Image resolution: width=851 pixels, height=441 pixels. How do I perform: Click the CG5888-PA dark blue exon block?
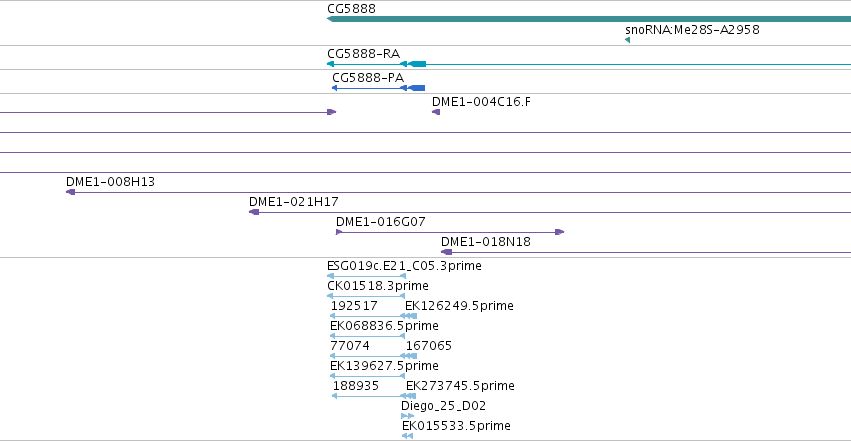point(416,88)
